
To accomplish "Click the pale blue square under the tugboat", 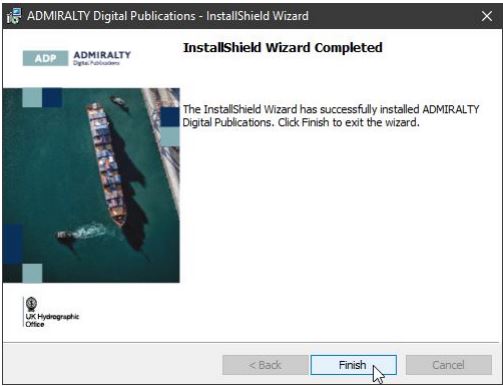I will (32, 273).
